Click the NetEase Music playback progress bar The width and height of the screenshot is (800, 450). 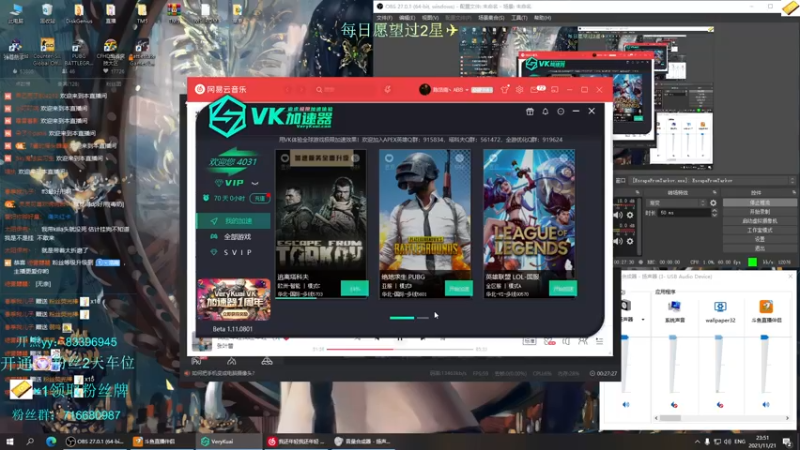[x=400, y=349]
